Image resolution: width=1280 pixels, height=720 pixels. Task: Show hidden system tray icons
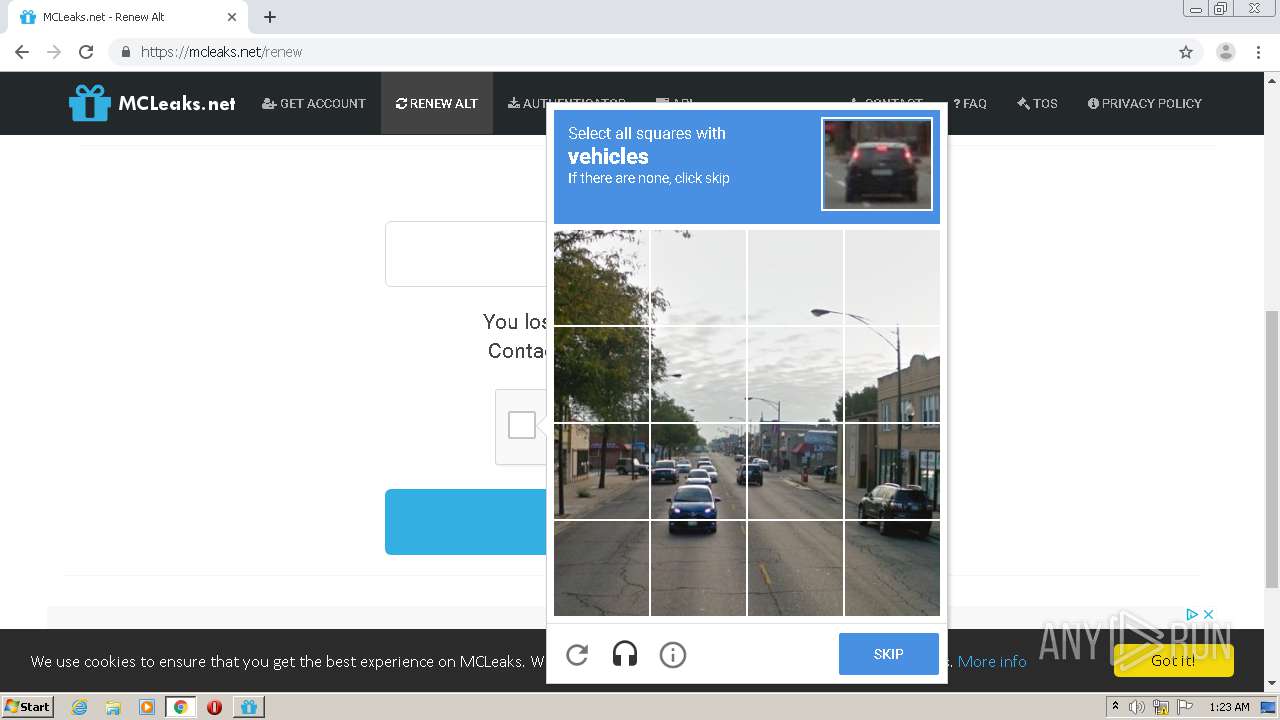click(1116, 706)
